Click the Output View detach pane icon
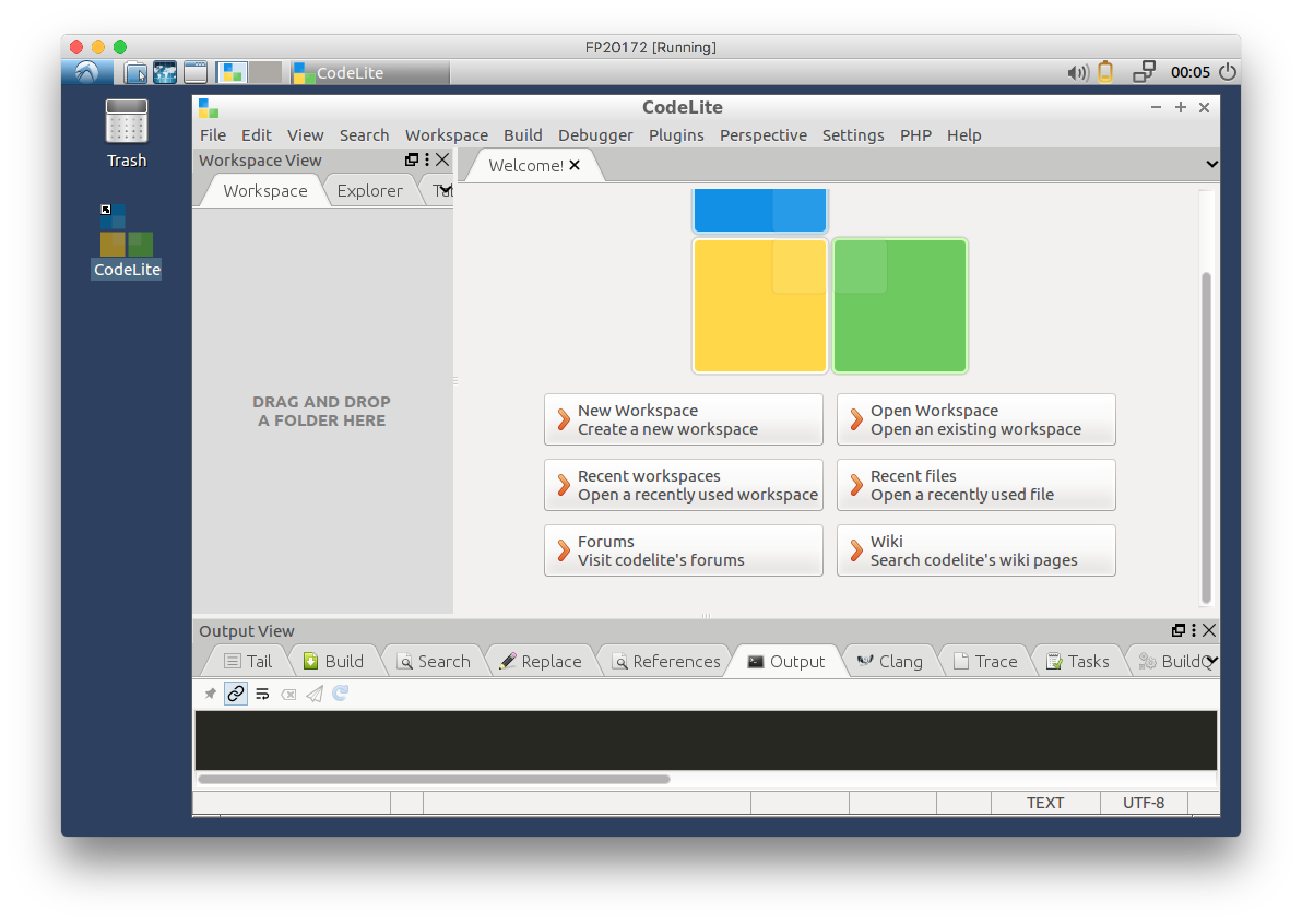This screenshot has height=924, width=1302. click(1178, 630)
